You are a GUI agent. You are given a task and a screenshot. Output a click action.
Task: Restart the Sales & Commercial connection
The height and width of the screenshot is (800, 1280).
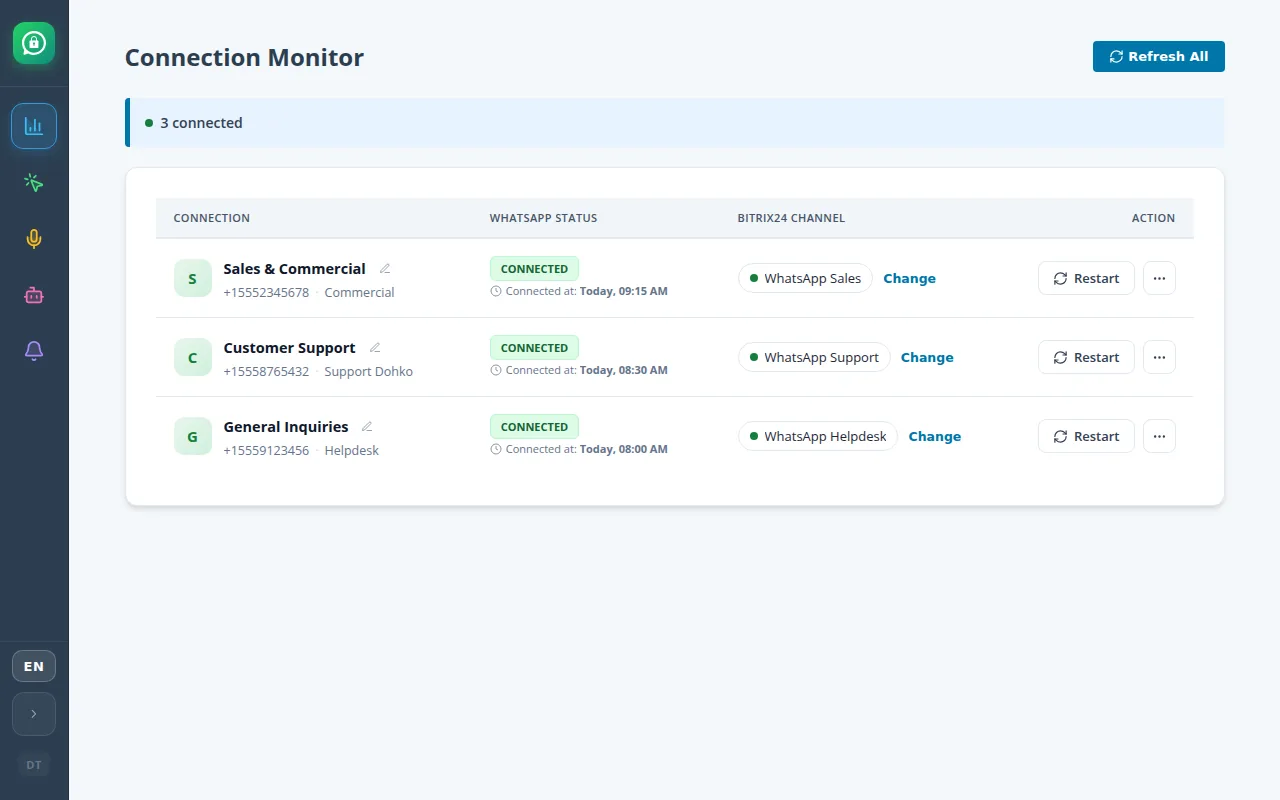coord(1086,278)
